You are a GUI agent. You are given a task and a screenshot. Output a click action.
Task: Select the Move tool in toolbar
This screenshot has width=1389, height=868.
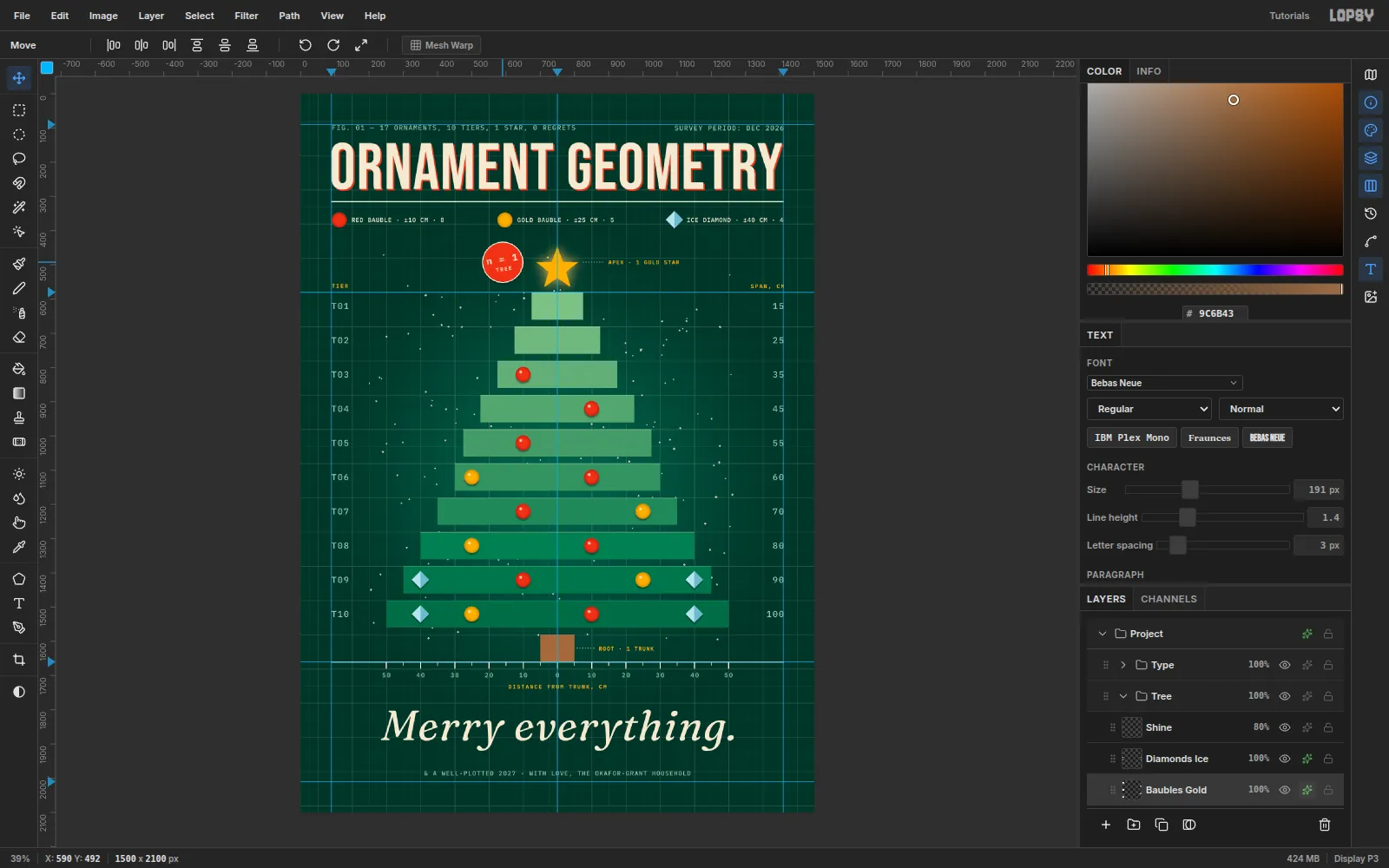click(x=19, y=78)
